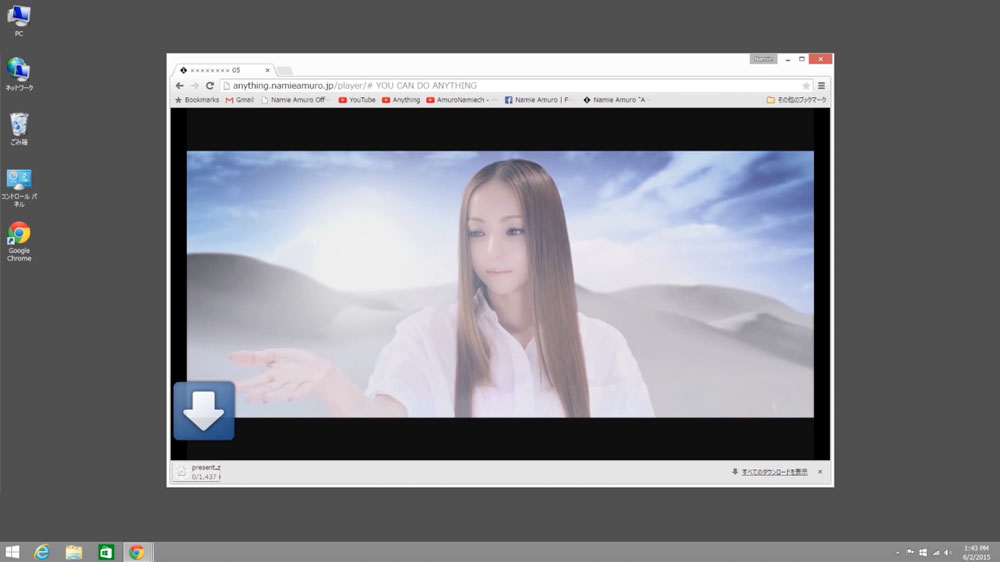
Task: Open the Chrome hamburger menu
Action: tap(822, 86)
